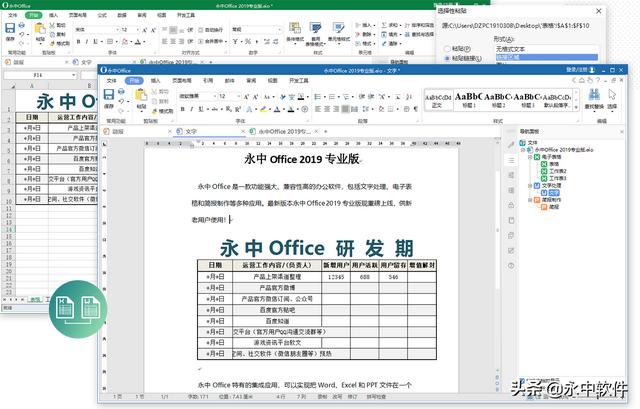Screen dimensions: 640x409
Task: Collapse the 文字处理 node in navigation tree
Action: (531, 185)
